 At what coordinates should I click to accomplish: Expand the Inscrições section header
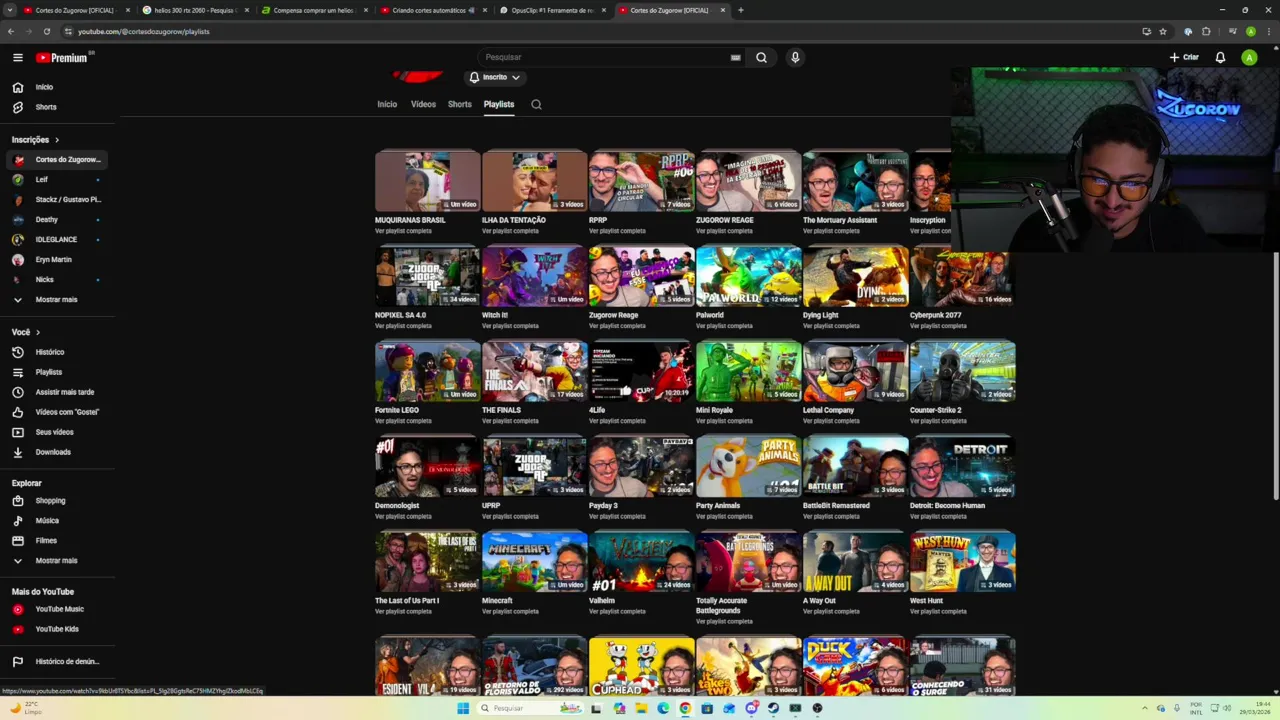click(35, 140)
